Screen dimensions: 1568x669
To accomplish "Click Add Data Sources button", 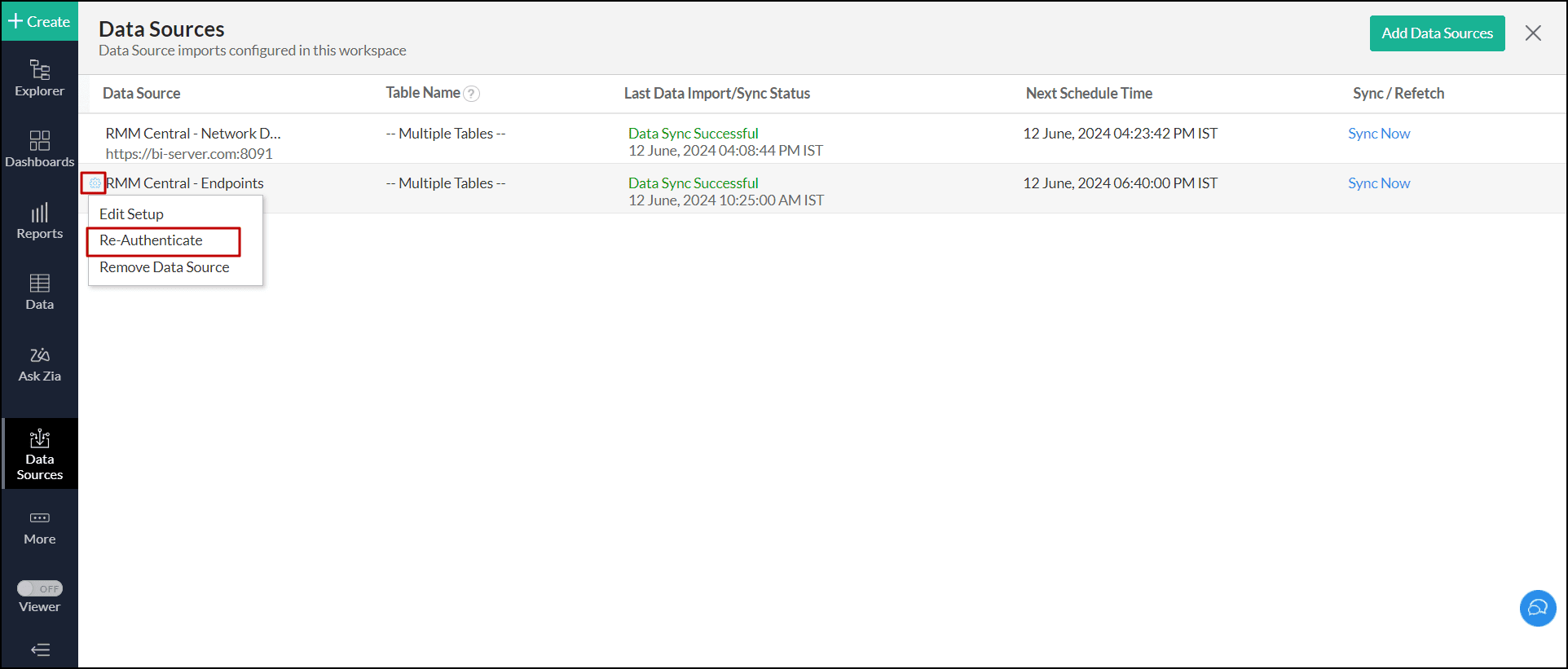I will [1437, 33].
